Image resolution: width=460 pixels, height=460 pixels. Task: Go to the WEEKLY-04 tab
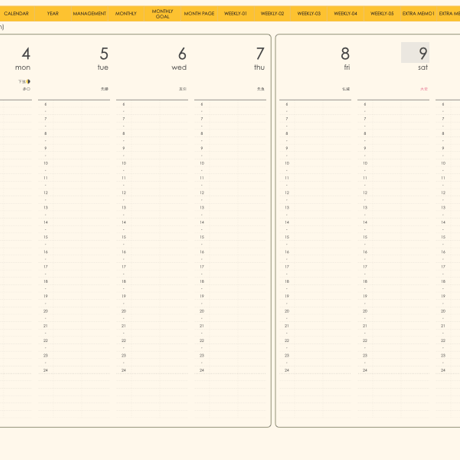(345, 14)
